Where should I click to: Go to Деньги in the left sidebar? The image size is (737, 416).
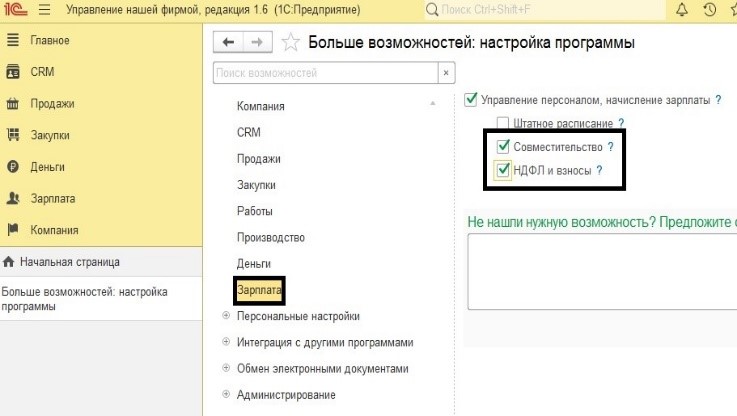(x=49, y=167)
